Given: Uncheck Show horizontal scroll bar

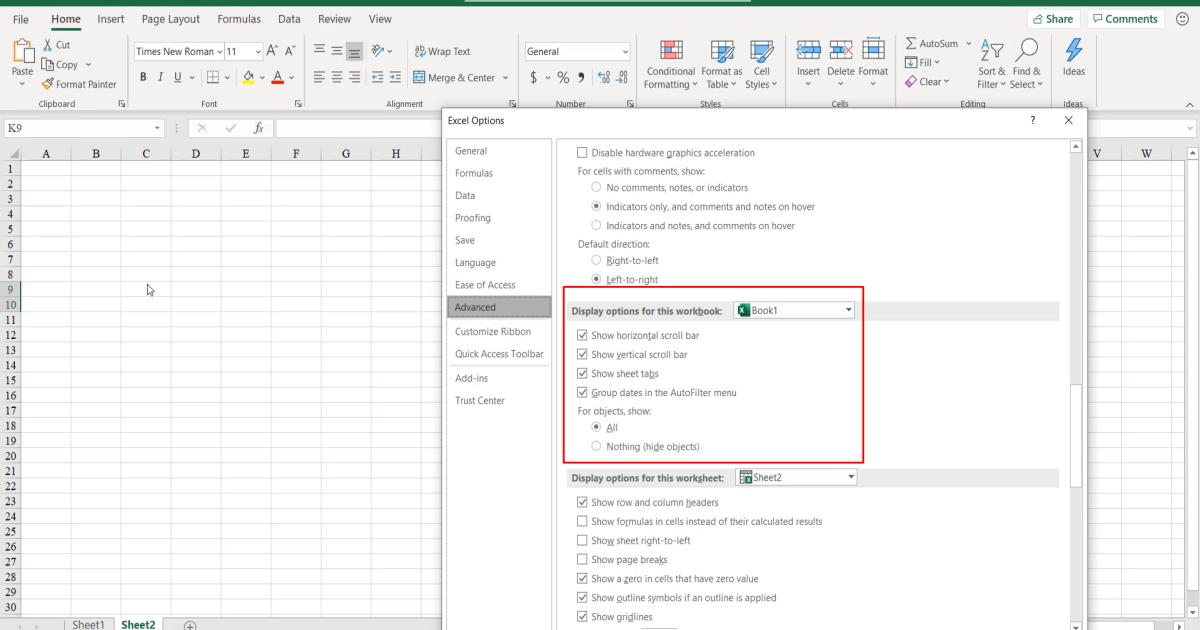Looking at the screenshot, I should click(x=583, y=335).
